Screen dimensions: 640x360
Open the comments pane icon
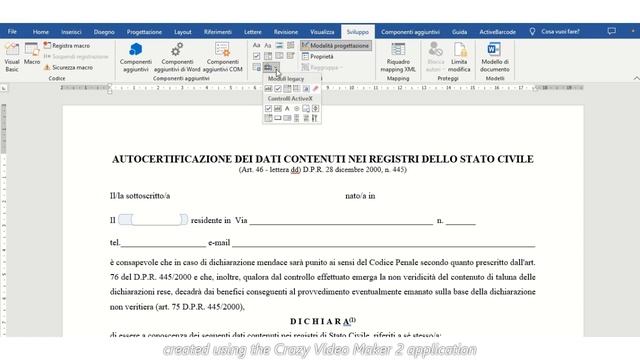tap(611, 31)
